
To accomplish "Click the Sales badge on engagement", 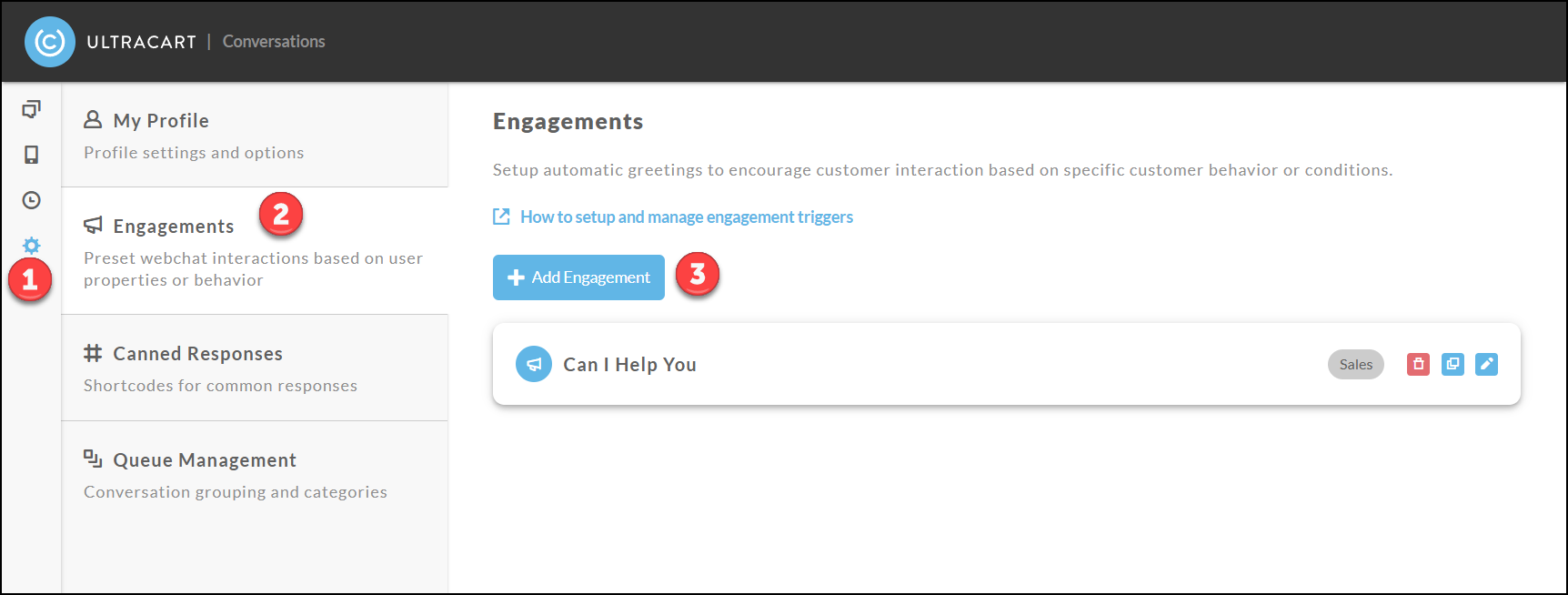I will click(x=1356, y=364).
